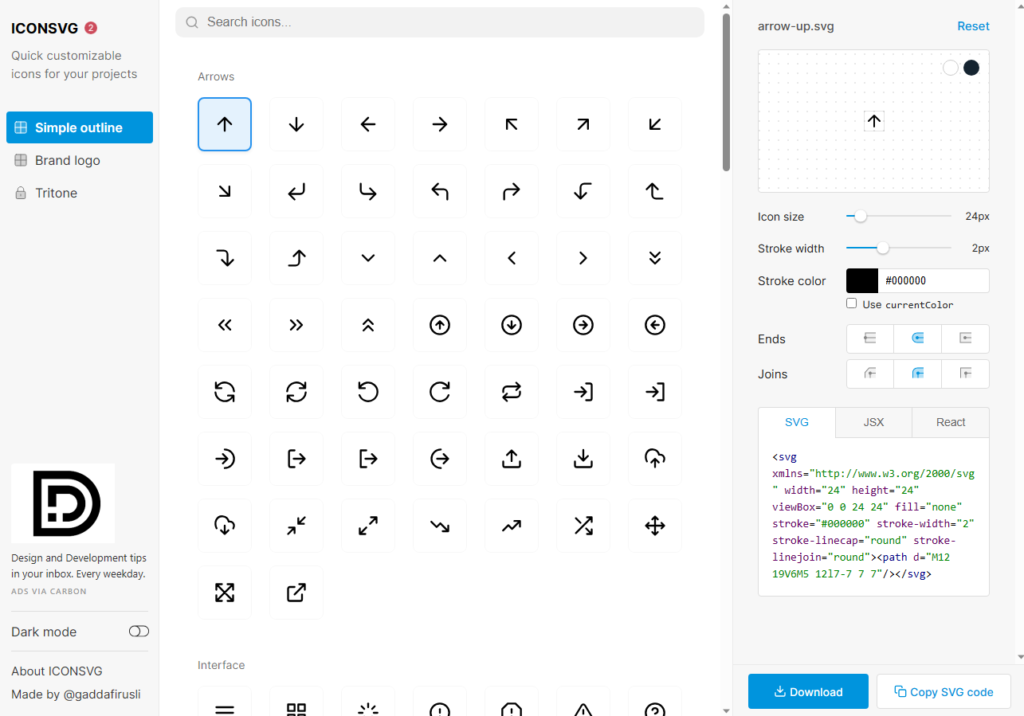
Task: Click the black stroke color swatch
Action: 862,281
